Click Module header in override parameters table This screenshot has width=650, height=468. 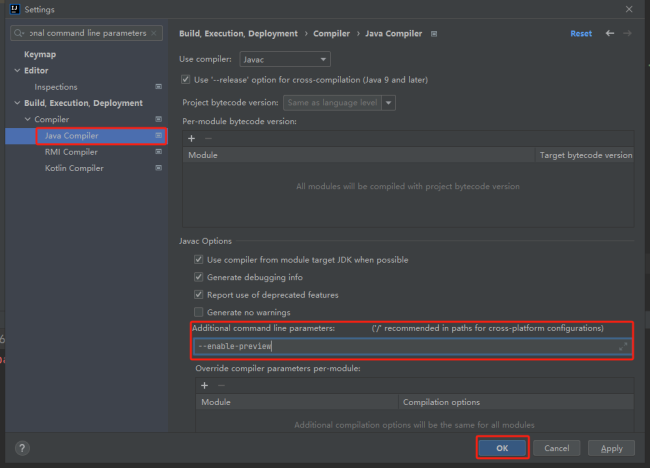coord(297,402)
